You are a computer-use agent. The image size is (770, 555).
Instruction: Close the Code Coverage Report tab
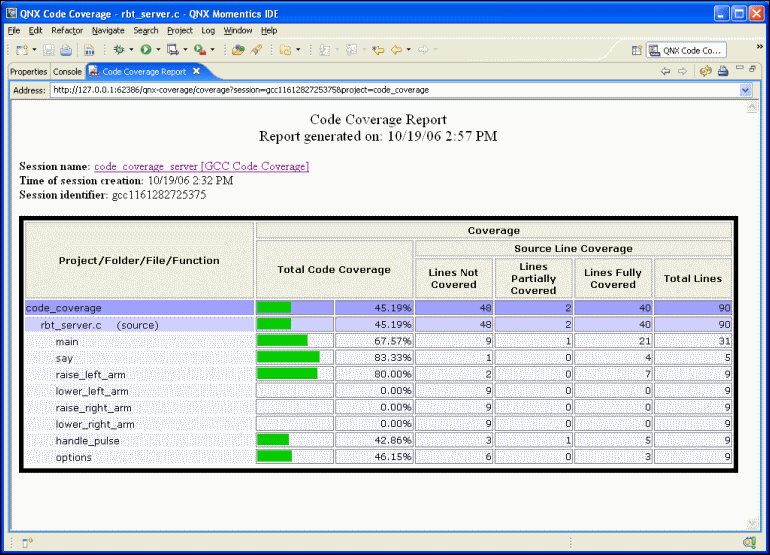tap(197, 71)
